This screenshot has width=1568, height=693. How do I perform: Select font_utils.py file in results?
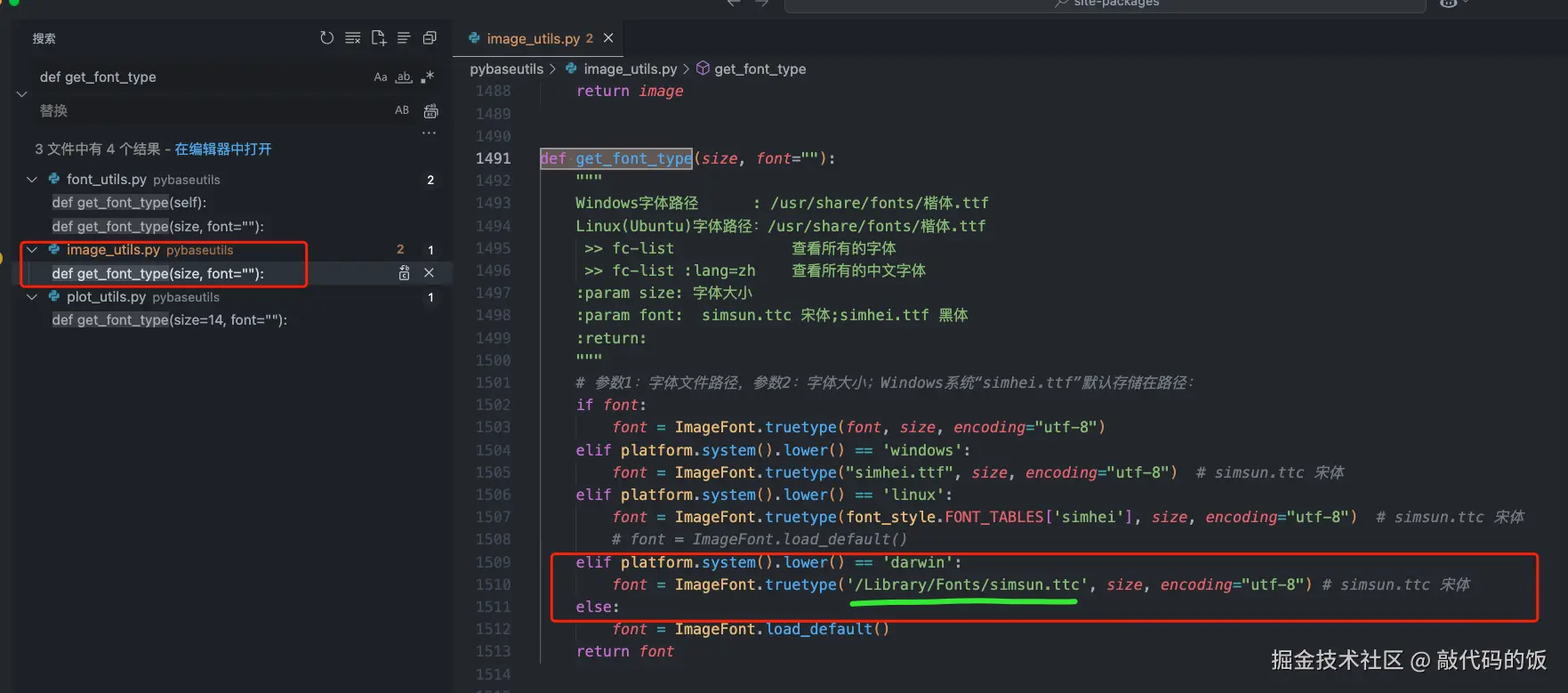pyautogui.click(x=106, y=180)
